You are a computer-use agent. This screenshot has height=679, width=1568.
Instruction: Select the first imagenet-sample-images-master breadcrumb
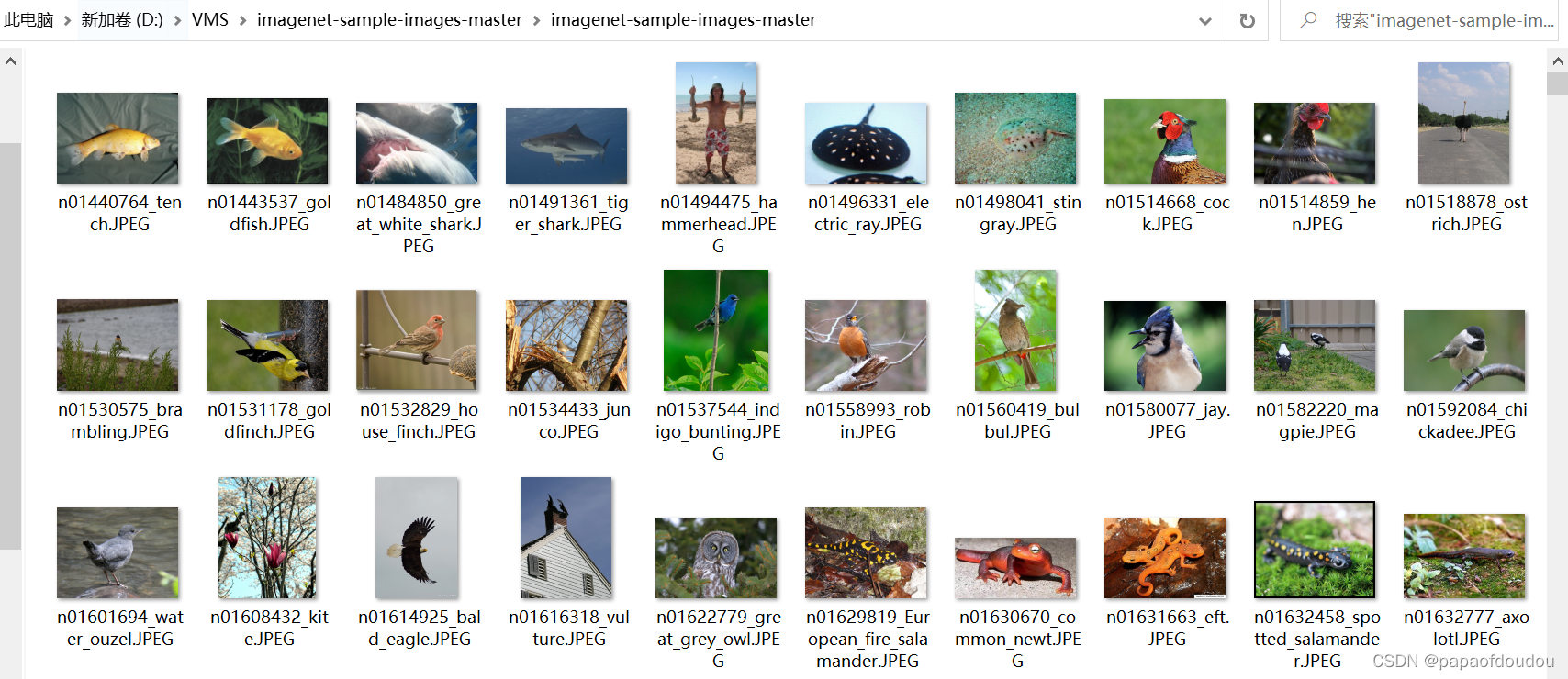pos(389,20)
